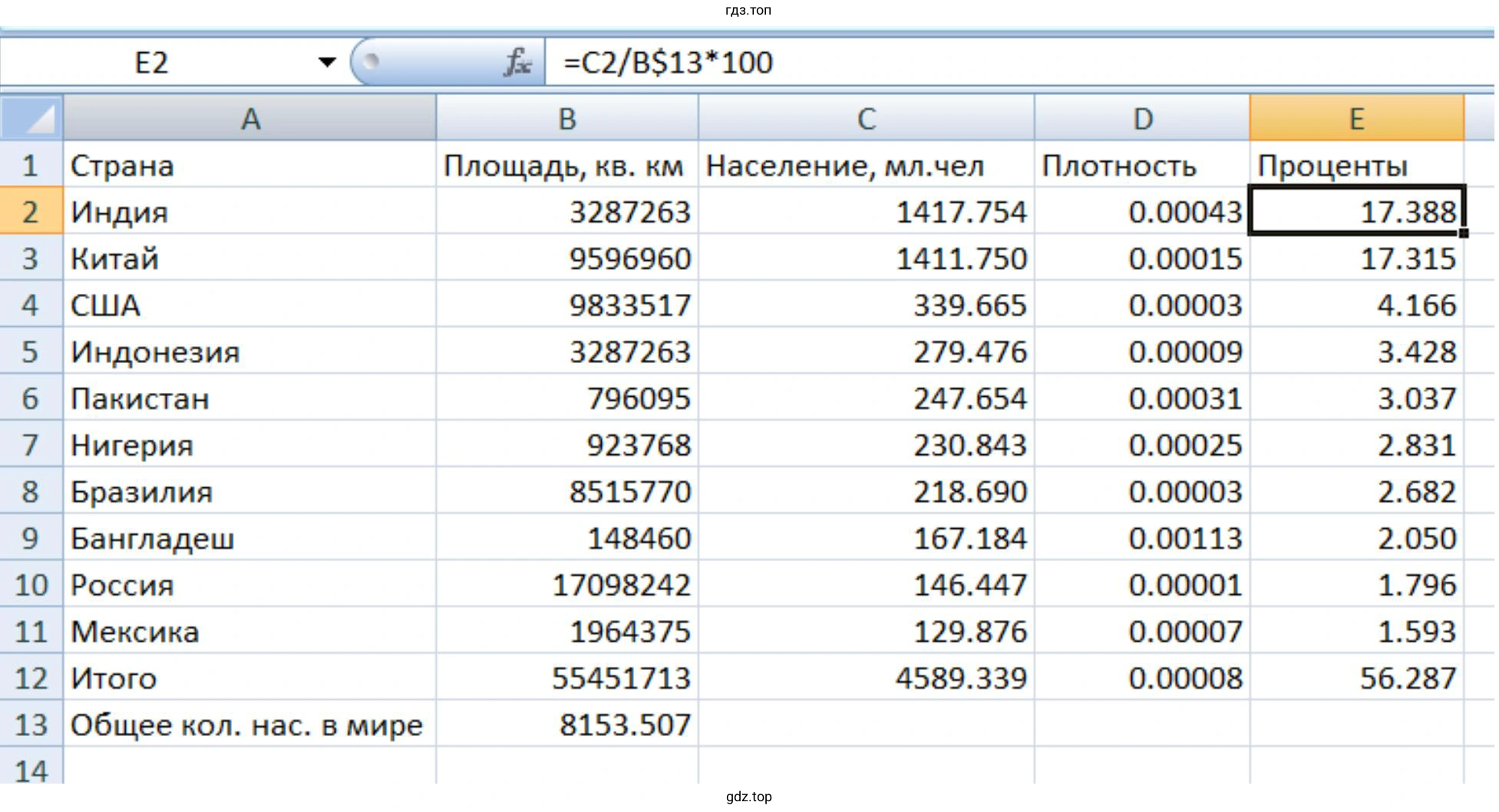
Task: Select the cell 'Итого'
Action: [x=250, y=678]
